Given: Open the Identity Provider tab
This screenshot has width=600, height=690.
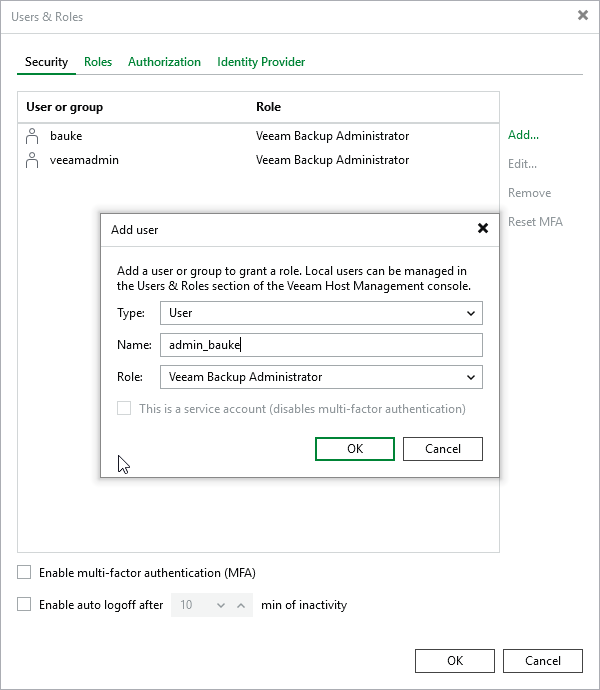Looking at the screenshot, I should [x=261, y=62].
